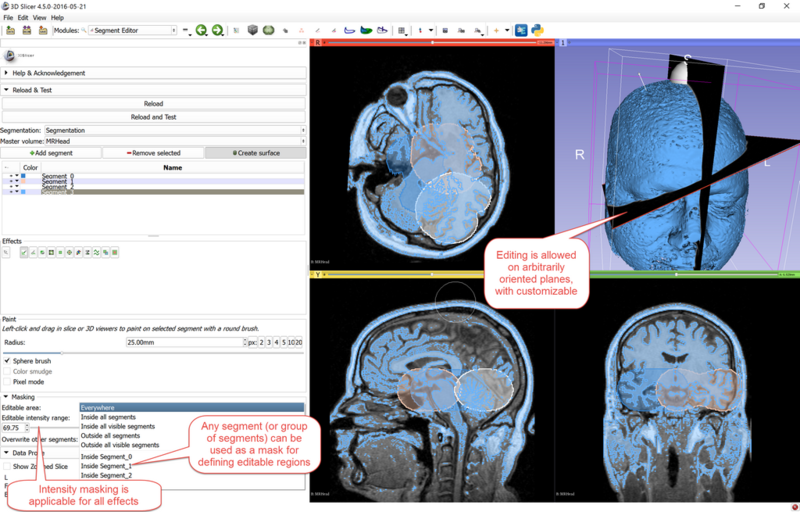Open the View menu
Screen dimensions: 800x512
point(39,18)
